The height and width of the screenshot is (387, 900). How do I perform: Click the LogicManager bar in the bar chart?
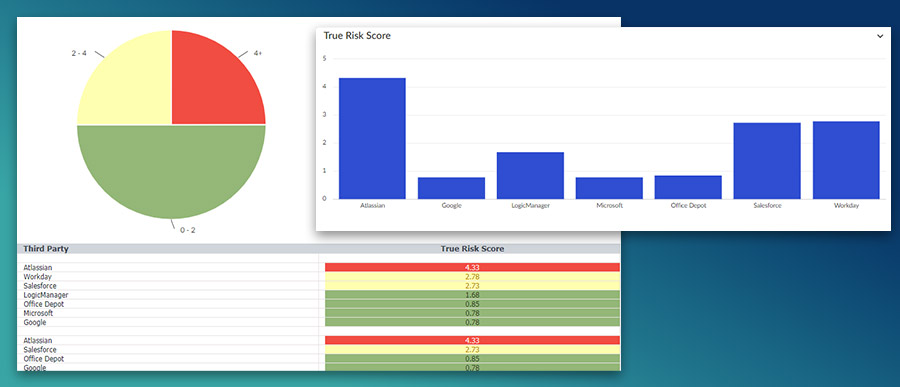tap(530, 175)
